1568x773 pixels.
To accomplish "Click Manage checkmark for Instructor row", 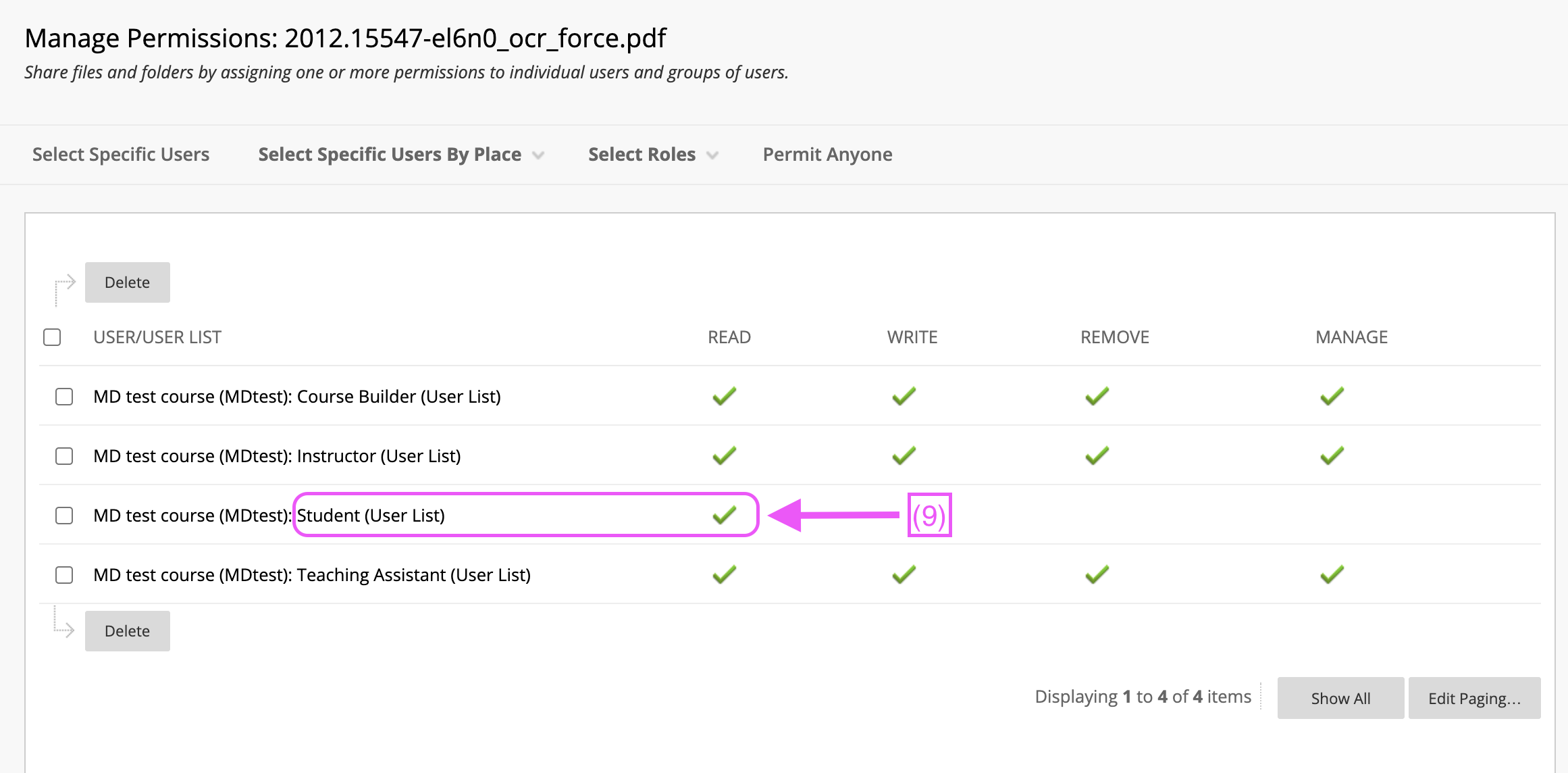I will tap(1332, 455).
